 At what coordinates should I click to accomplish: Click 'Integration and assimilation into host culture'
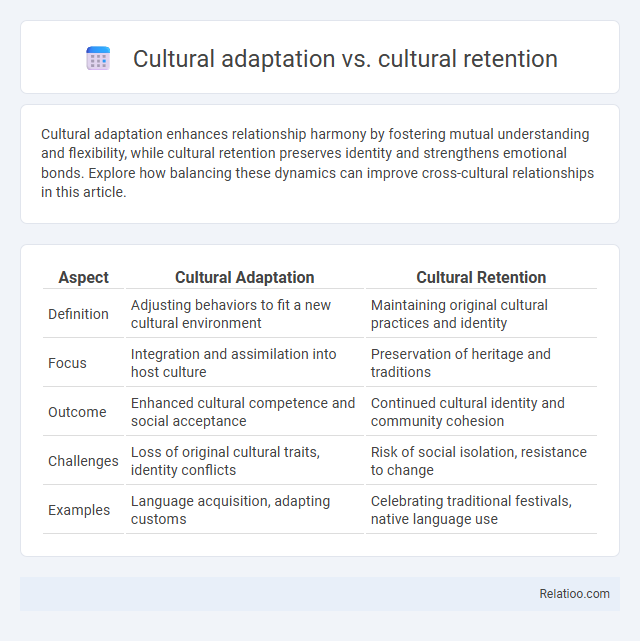click(x=233, y=363)
